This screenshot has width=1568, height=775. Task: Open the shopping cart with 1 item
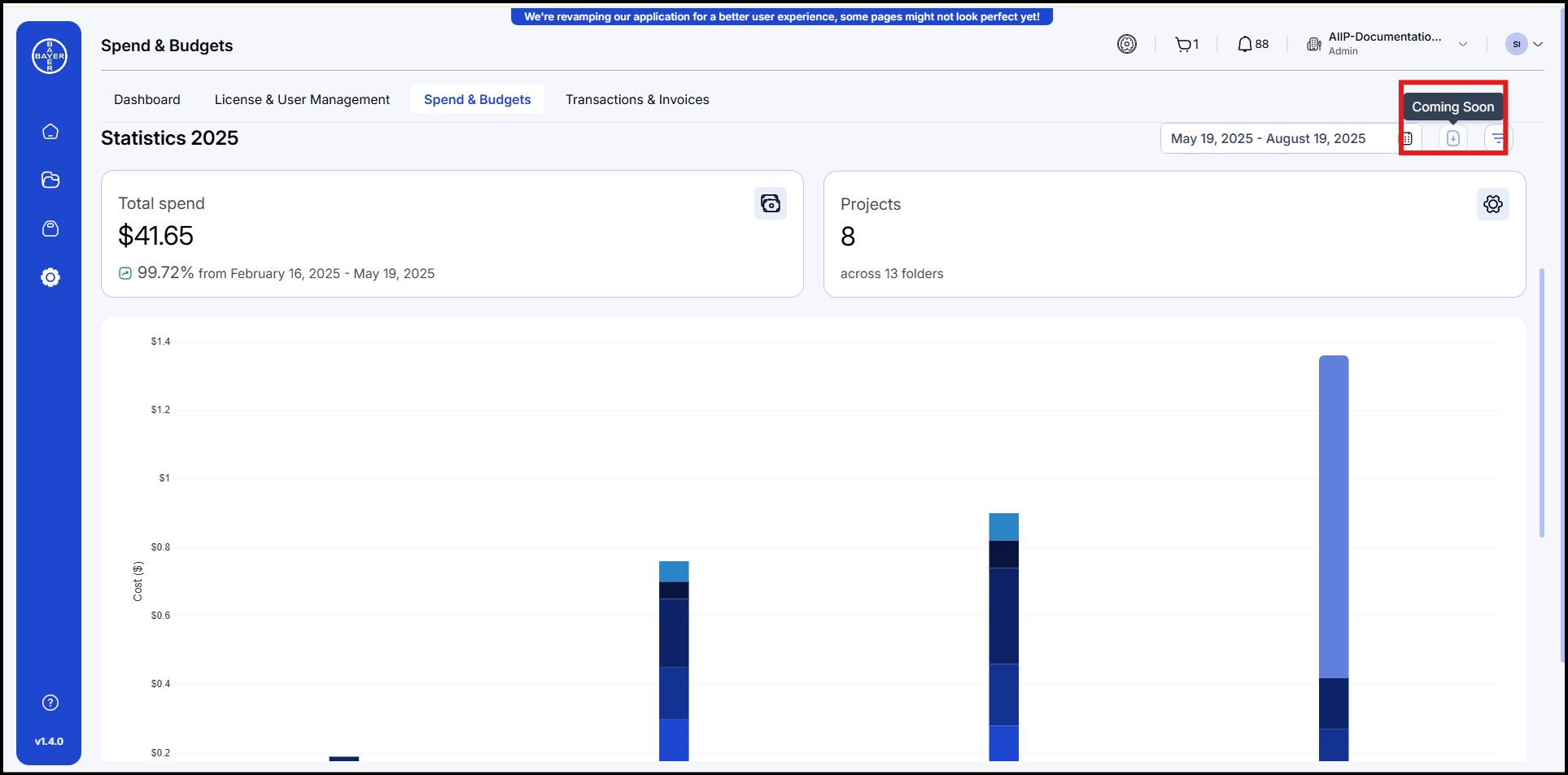tap(1186, 45)
